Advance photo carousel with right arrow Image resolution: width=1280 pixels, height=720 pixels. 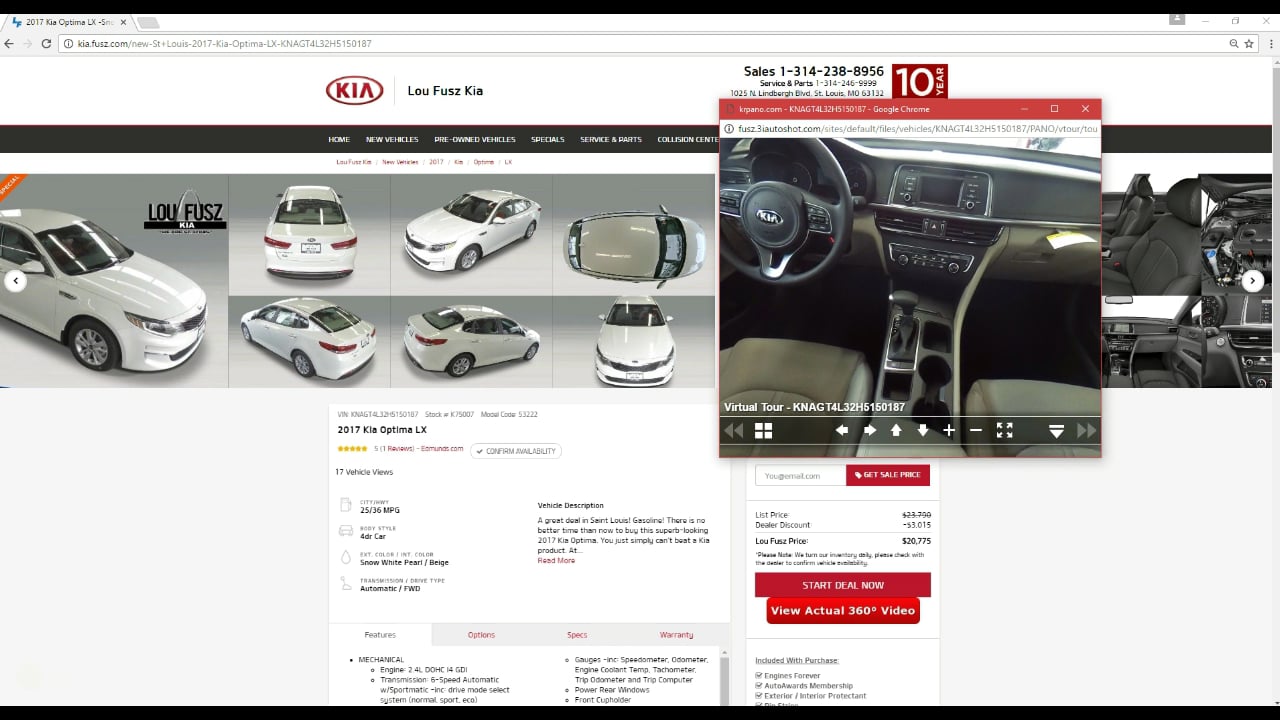[x=1252, y=281]
